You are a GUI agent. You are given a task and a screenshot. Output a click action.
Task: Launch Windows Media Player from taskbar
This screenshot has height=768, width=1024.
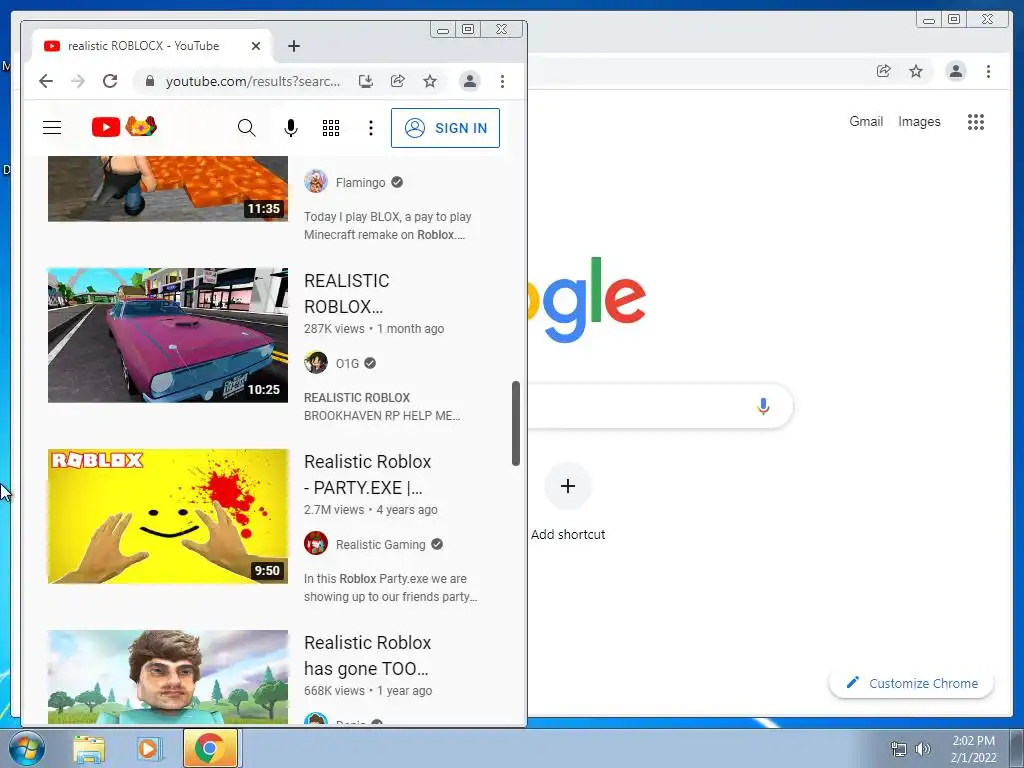(148, 748)
